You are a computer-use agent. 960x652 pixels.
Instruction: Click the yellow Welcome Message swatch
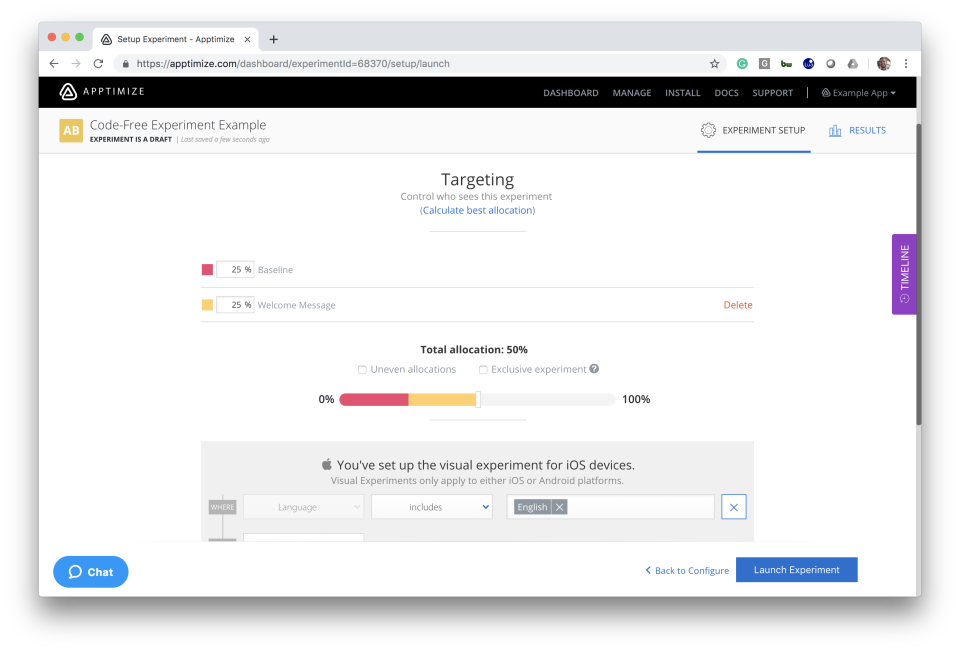coord(208,305)
